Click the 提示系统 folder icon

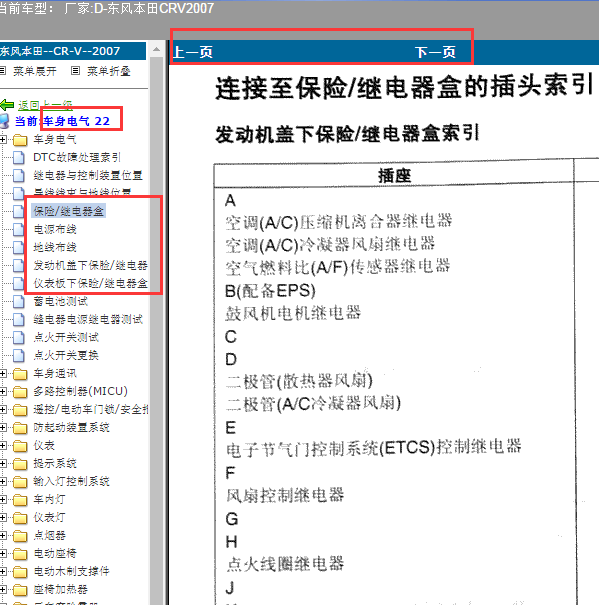[20, 464]
